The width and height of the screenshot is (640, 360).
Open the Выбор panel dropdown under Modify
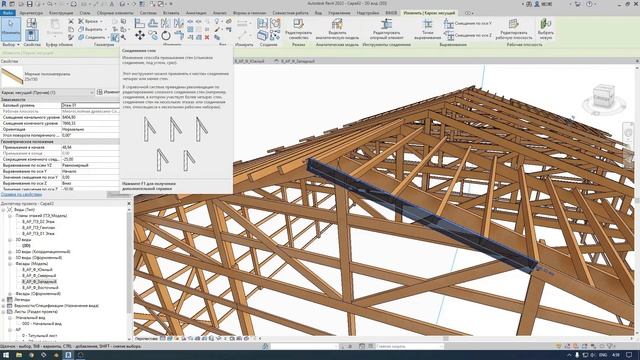[11, 44]
